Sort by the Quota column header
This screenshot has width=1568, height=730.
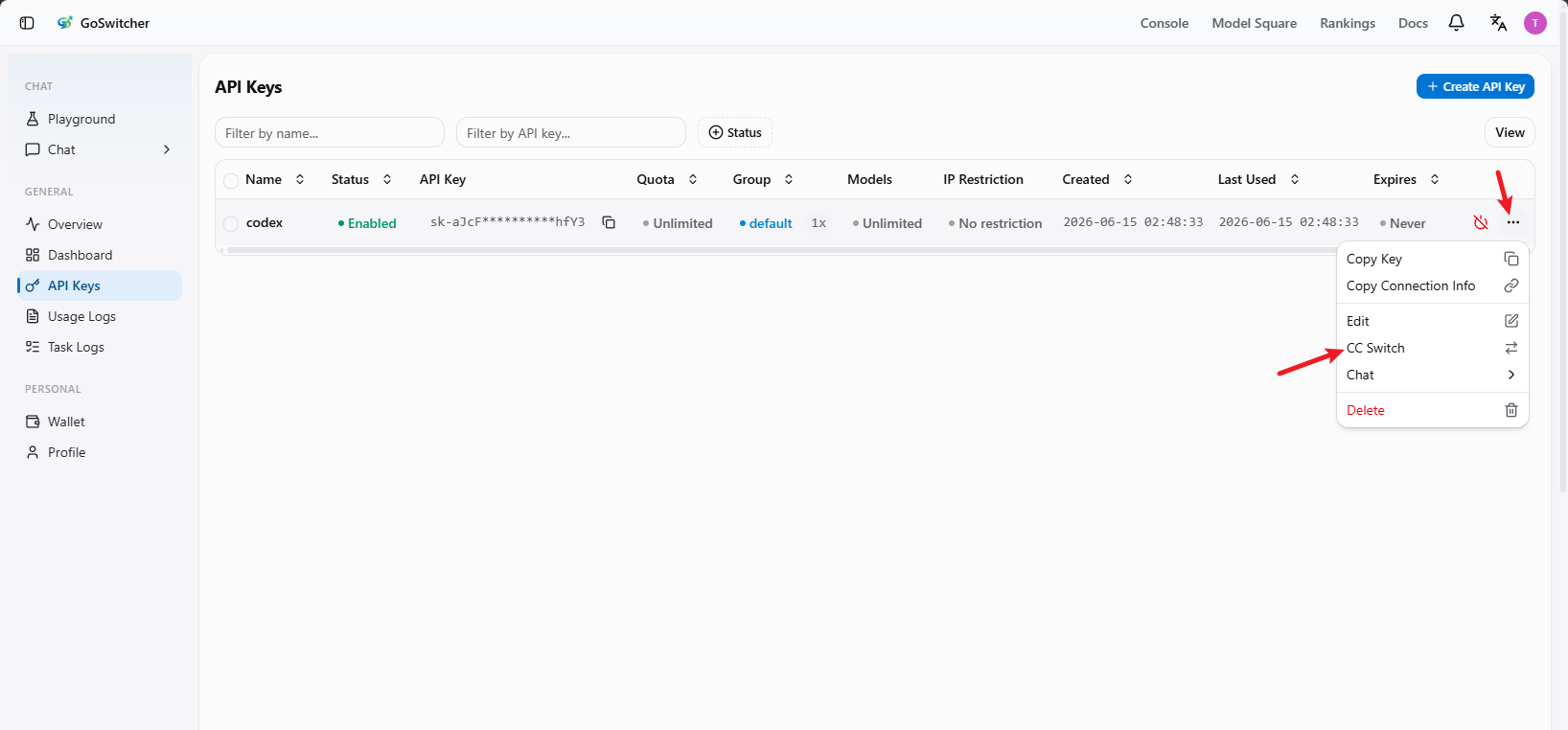coord(667,179)
